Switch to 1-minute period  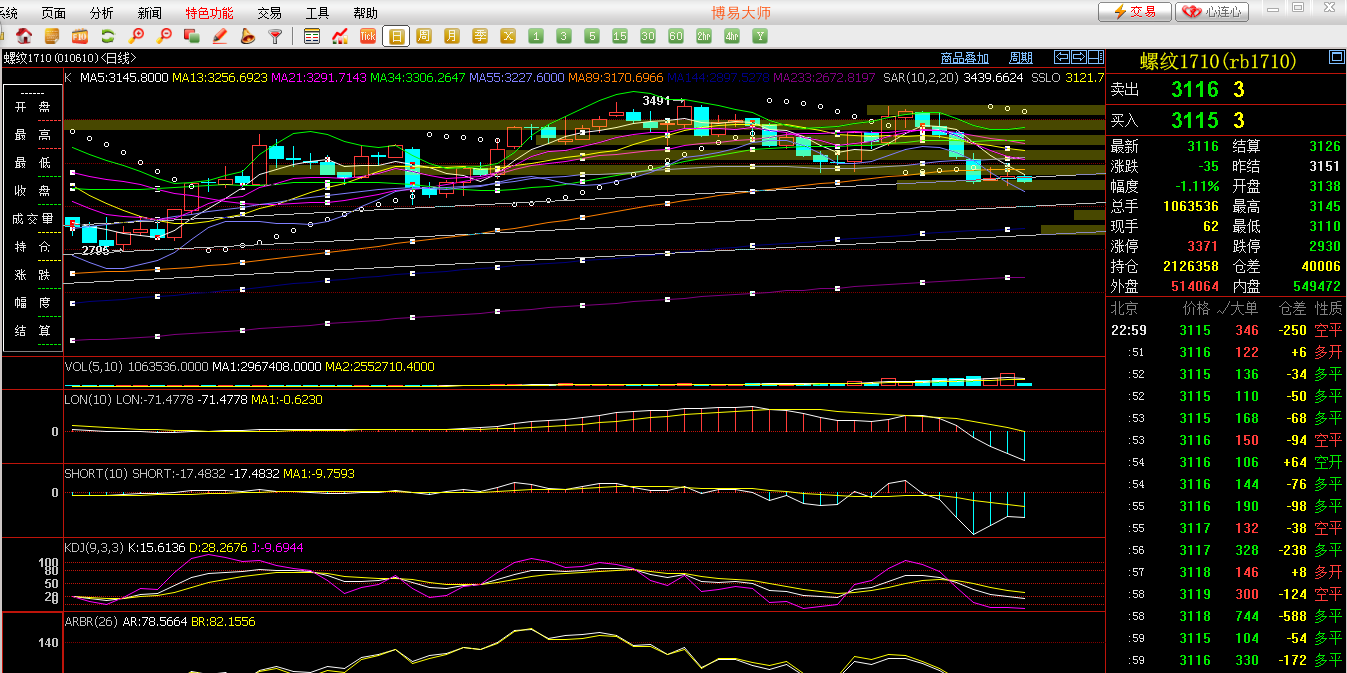(x=536, y=36)
